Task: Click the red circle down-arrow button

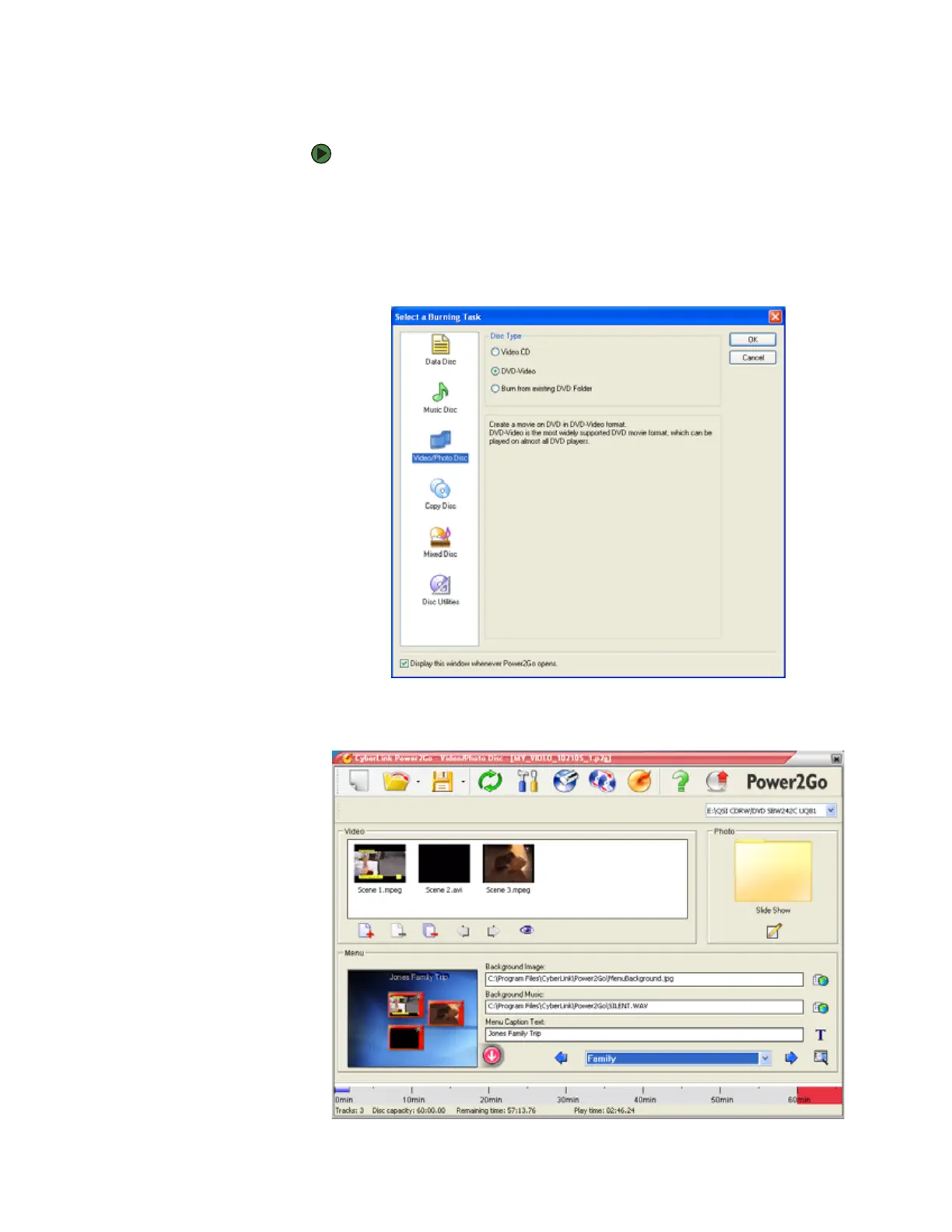Action: click(x=492, y=1055)
